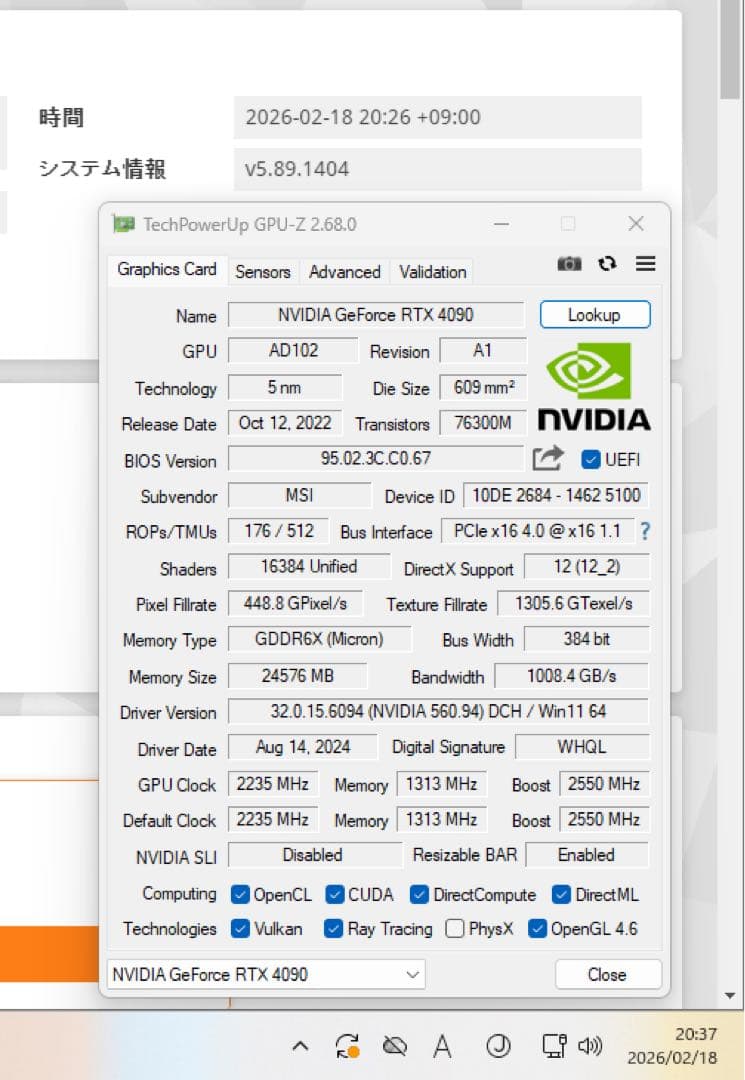Image resolution: width=745 pixels, height=1080 pixels.
Task: Click the BIOS Version field 95.02.3C.C0.67
Action: [376, 458]
